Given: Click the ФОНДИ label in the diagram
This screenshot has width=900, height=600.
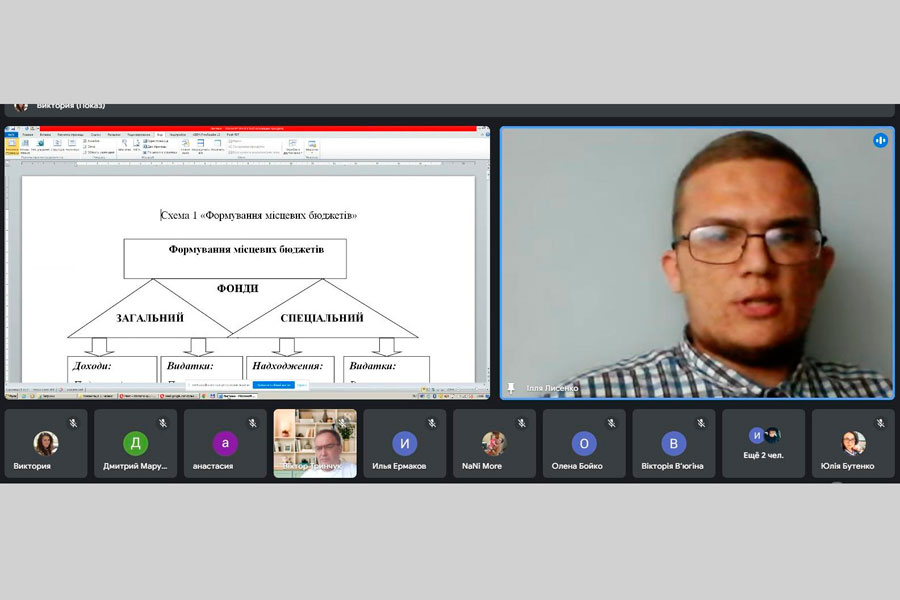Looking at the screenshot, I should (238, 288).
